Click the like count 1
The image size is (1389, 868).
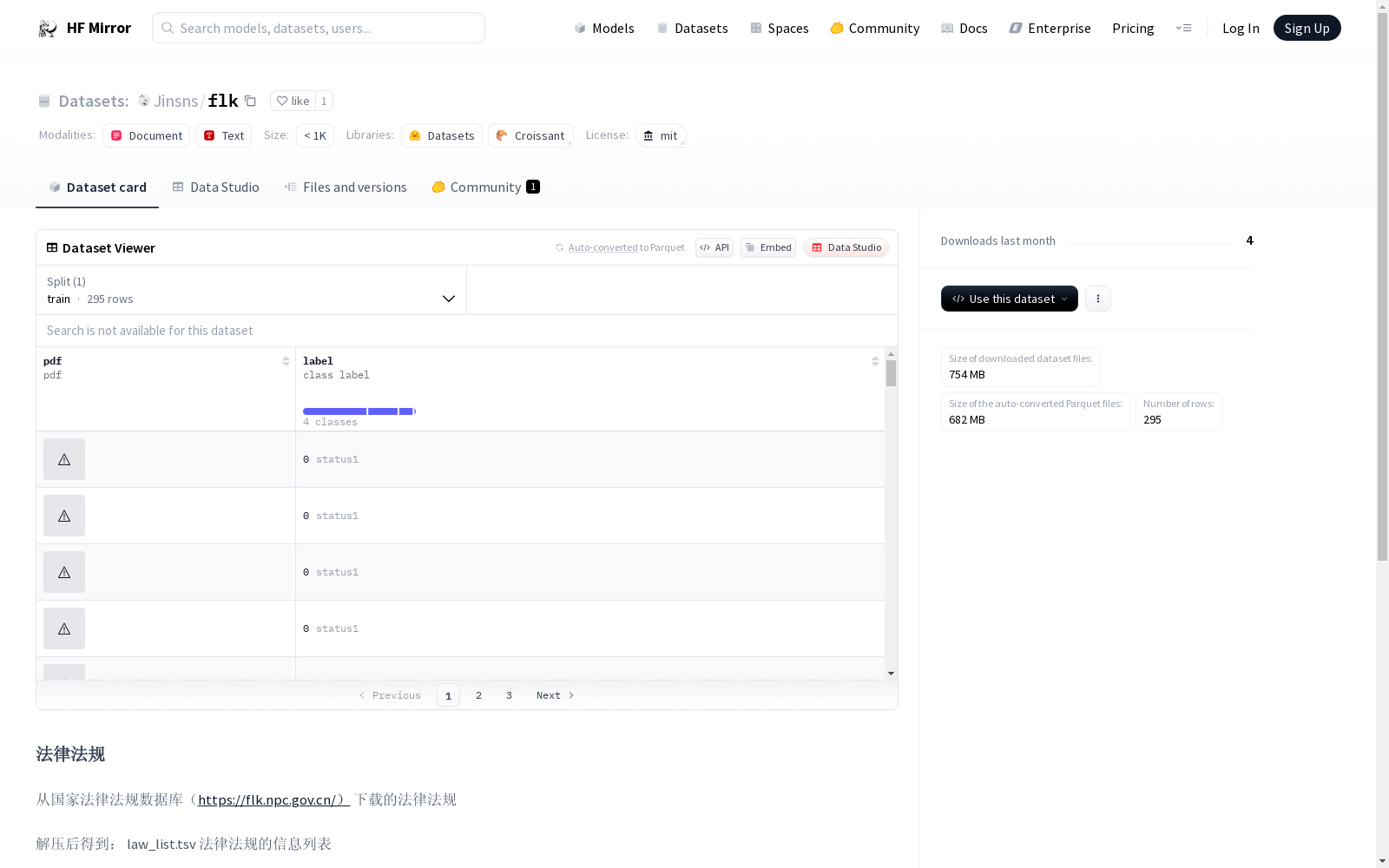click(324, 101)
